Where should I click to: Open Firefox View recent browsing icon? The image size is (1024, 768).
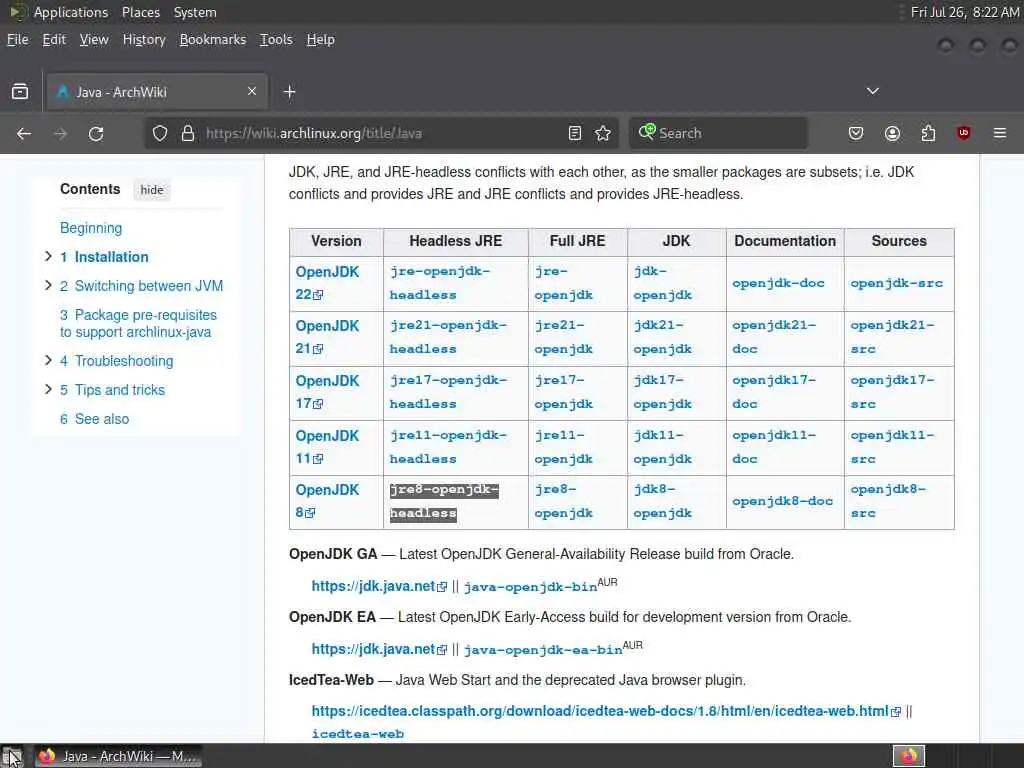(20, 91)
